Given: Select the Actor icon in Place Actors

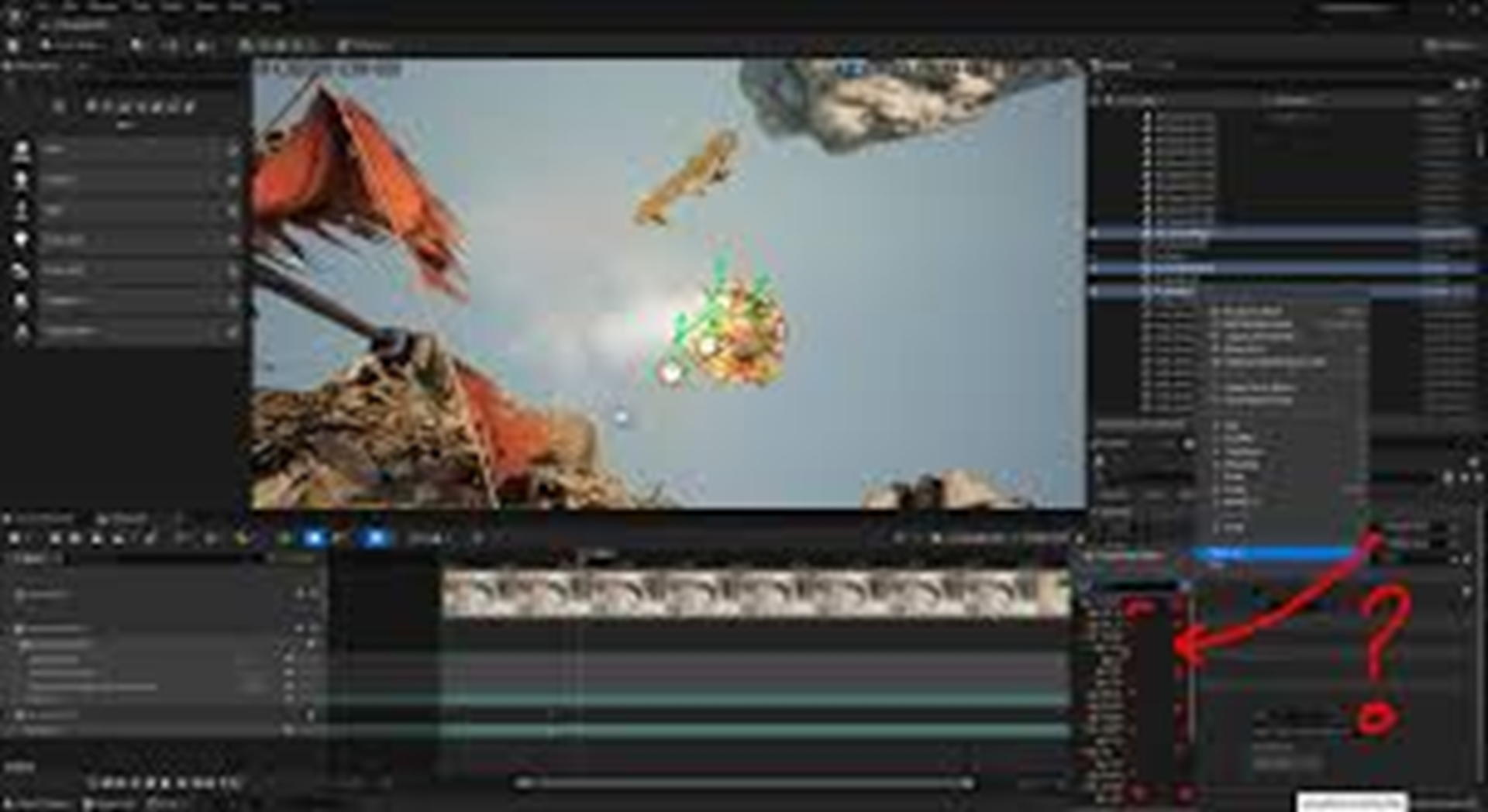Looking at the screenshot, I should point(22,150).
